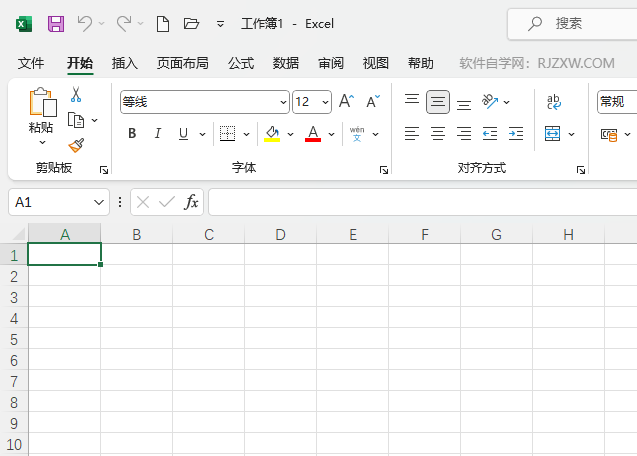Click the Decrease Indent icon
The height and width of the screenshot is (456, 637).
tap(490, 133)
